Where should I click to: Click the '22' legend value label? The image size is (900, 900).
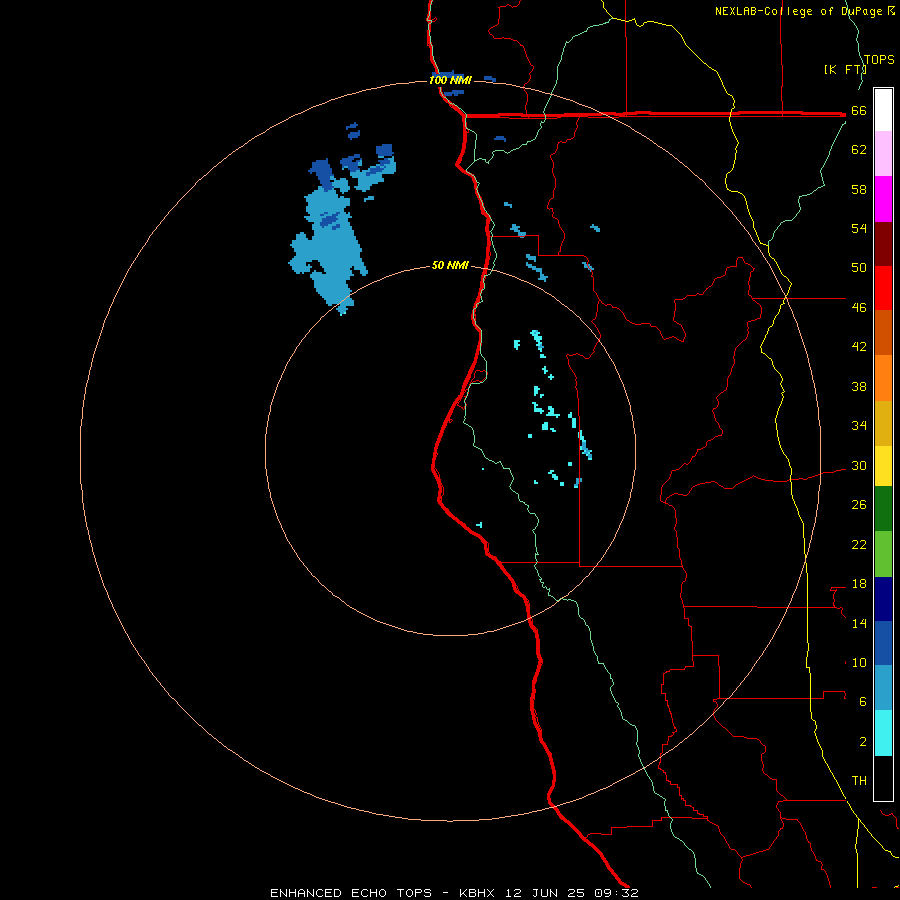click(859, 545)
